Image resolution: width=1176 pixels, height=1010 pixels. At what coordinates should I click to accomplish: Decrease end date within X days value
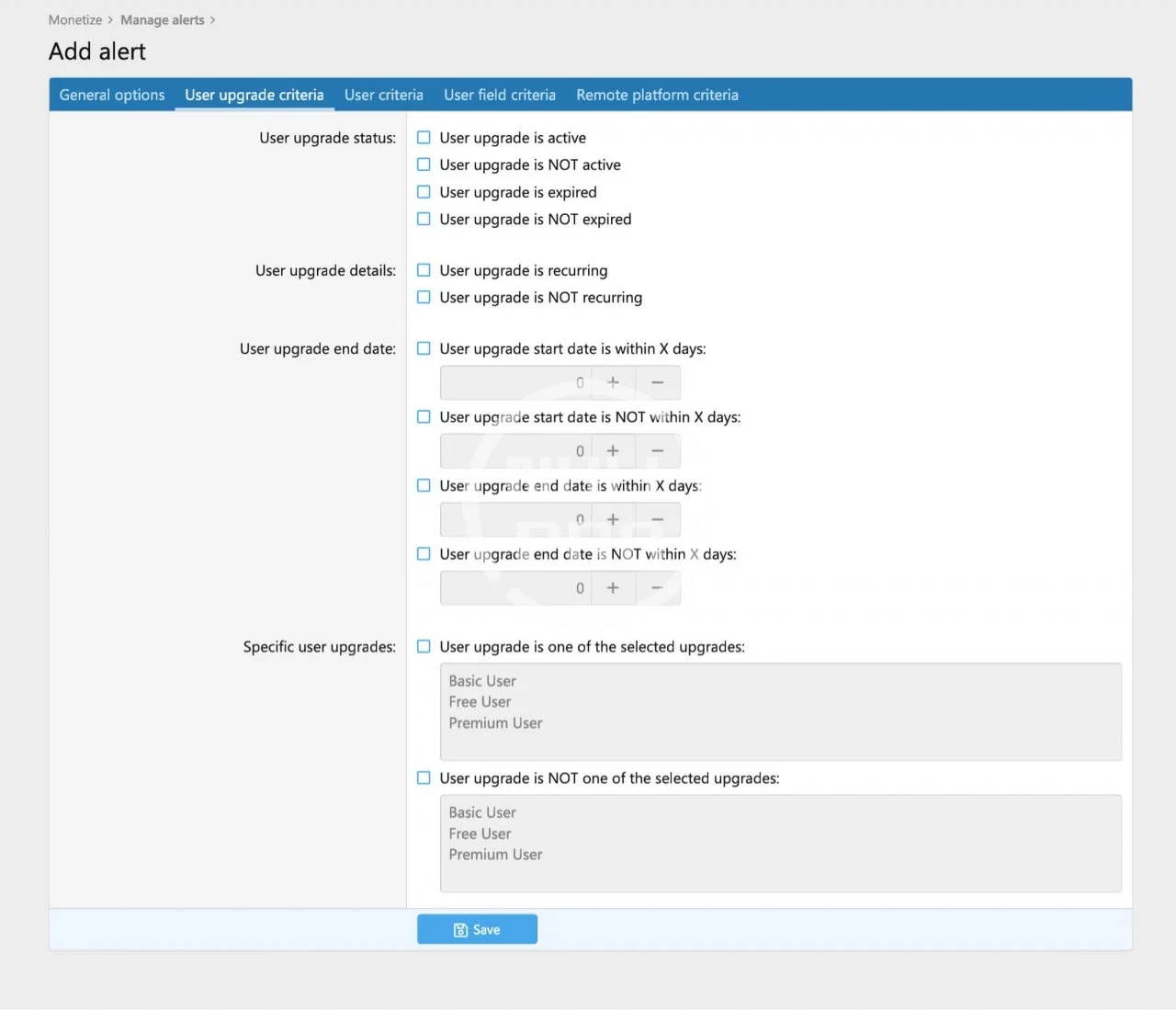click(658, 519)
